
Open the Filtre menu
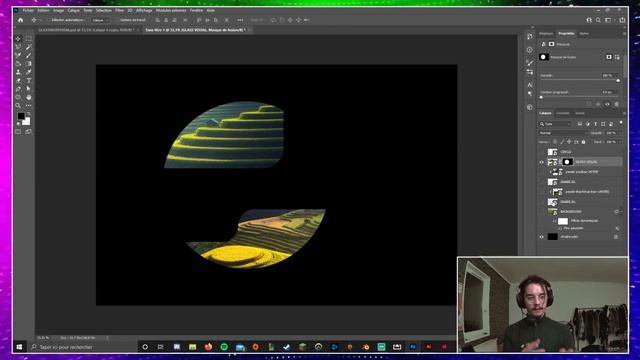pos(119,10)
